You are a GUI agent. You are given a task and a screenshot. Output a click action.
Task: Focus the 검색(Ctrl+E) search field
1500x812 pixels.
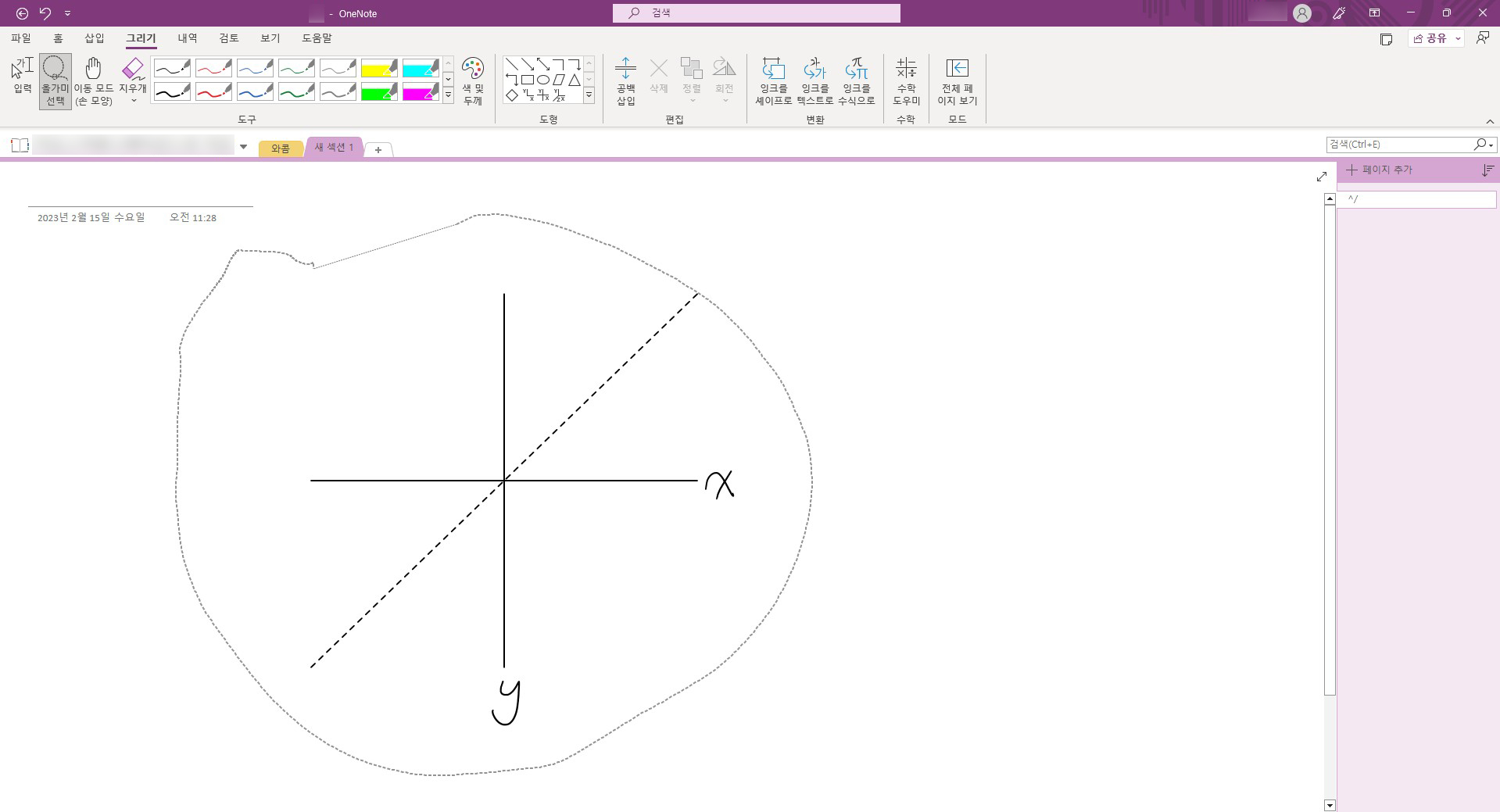tap(1399, 145)
